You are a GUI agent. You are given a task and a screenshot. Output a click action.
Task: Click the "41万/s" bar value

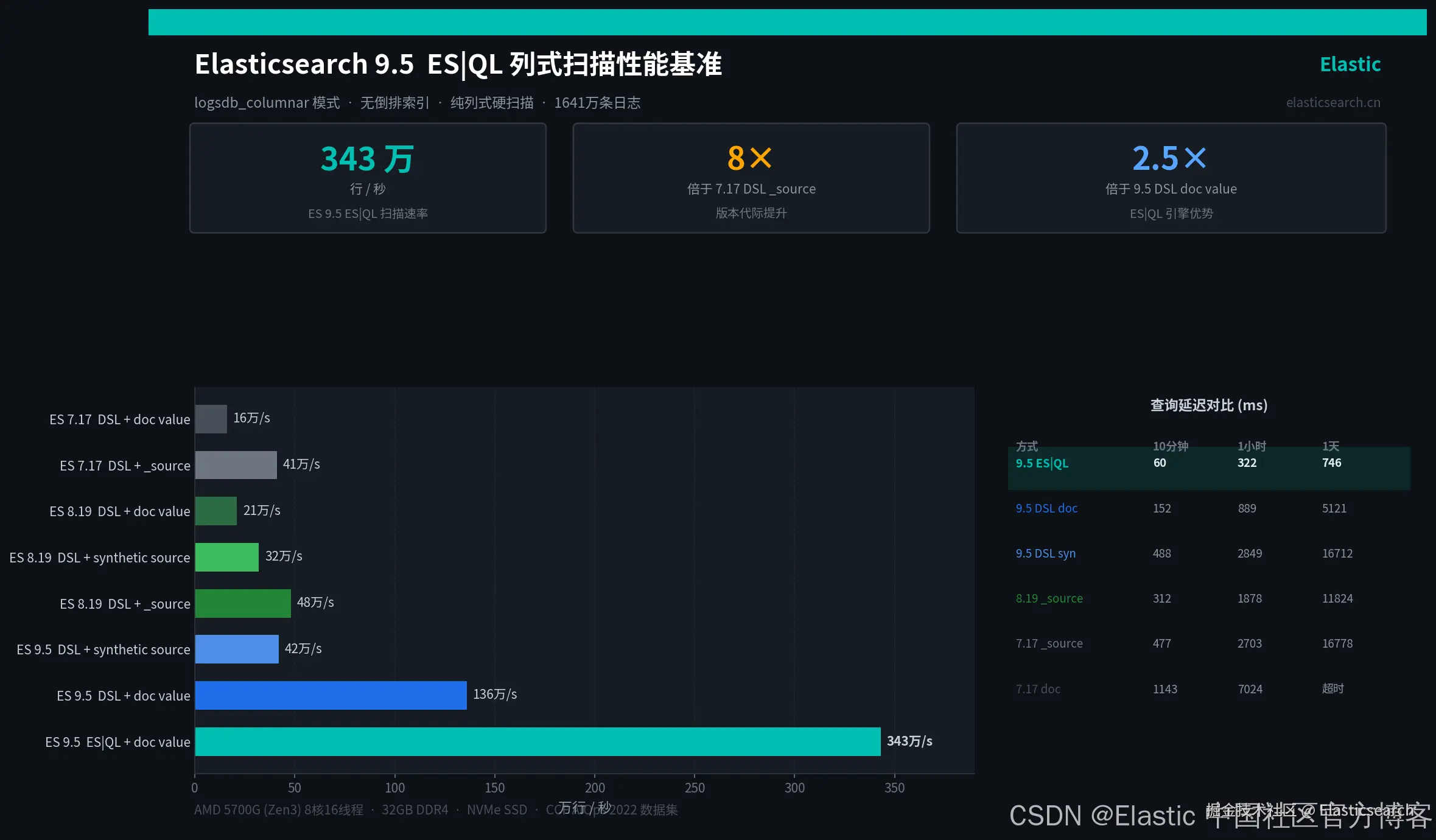coord(301,464)
